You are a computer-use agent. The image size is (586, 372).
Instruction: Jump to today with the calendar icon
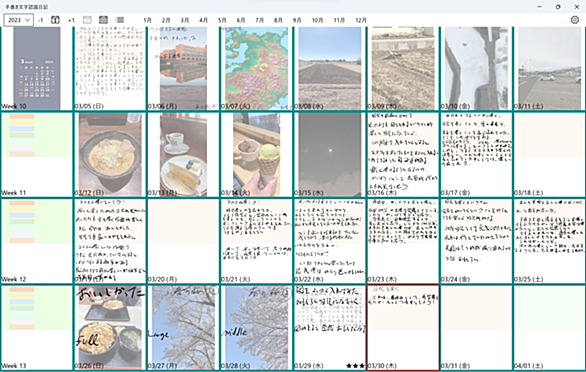pos(55,20)
